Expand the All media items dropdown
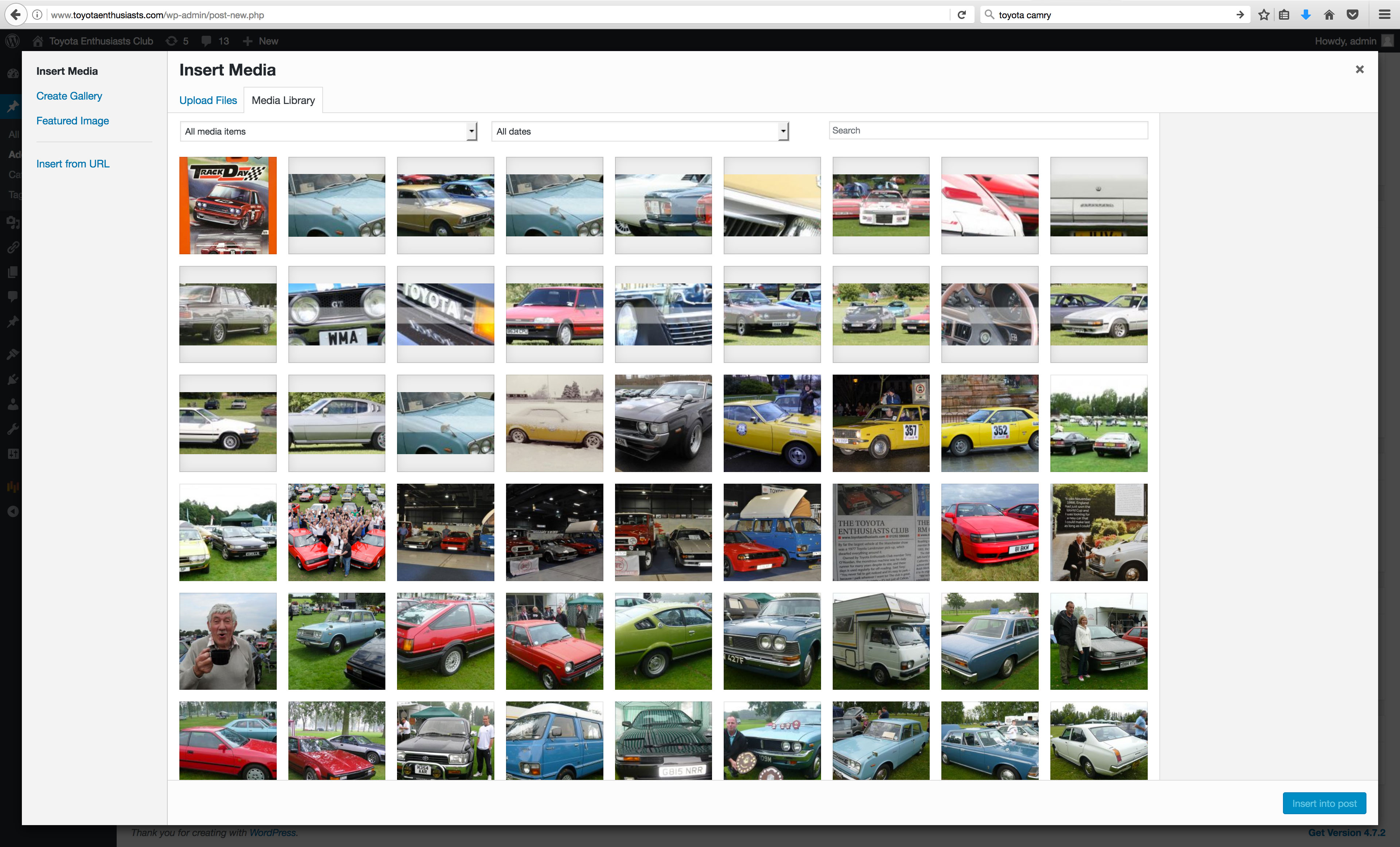Viewport: 1400px width, 847px height. point(328,131)
